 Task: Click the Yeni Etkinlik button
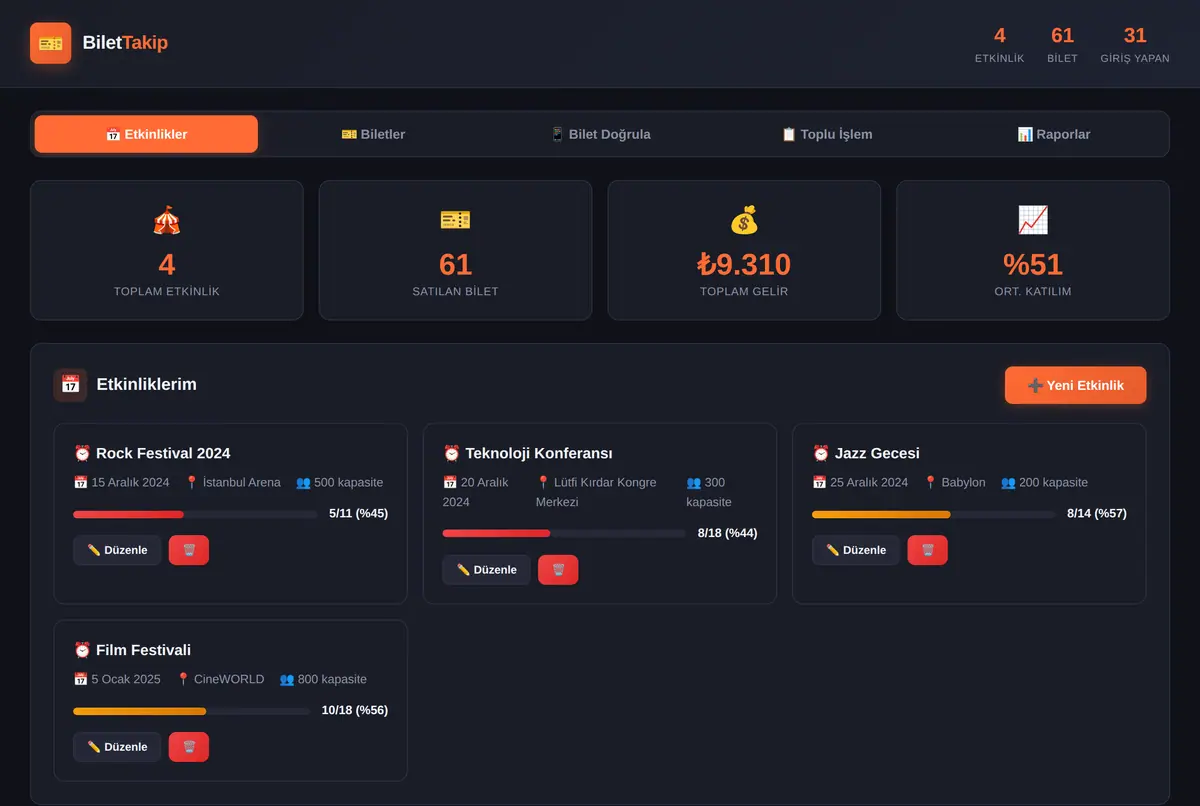tap(1075, 385)
